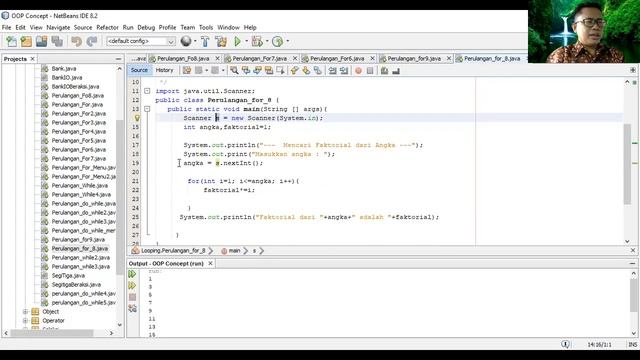The image size is (640, 360).
Task: Open the Refactor menu
Action: click(x=107, y=27)
